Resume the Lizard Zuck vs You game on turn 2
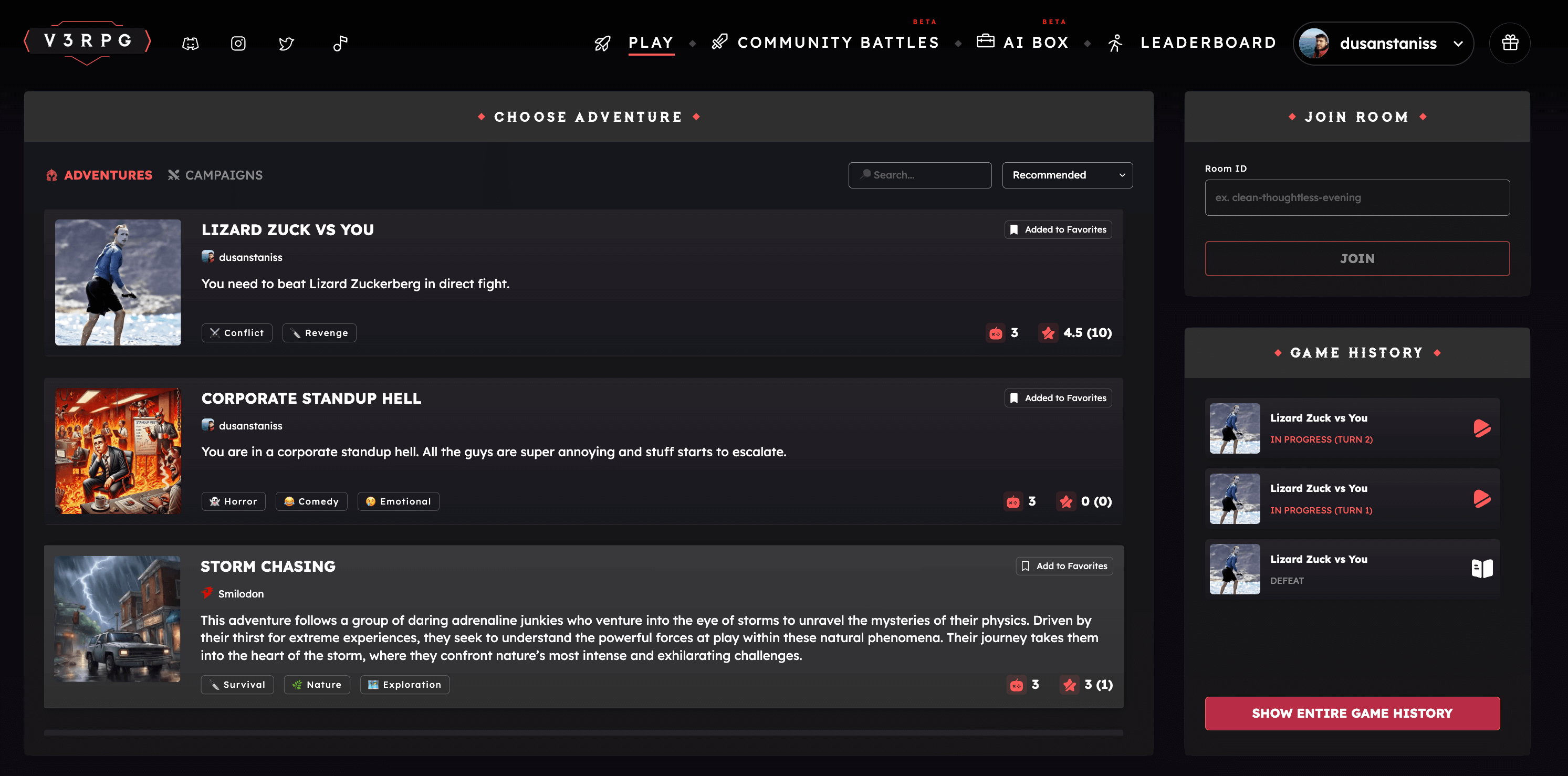The height and width of the screenshot is (776, 1568). tap(1482, 428)
